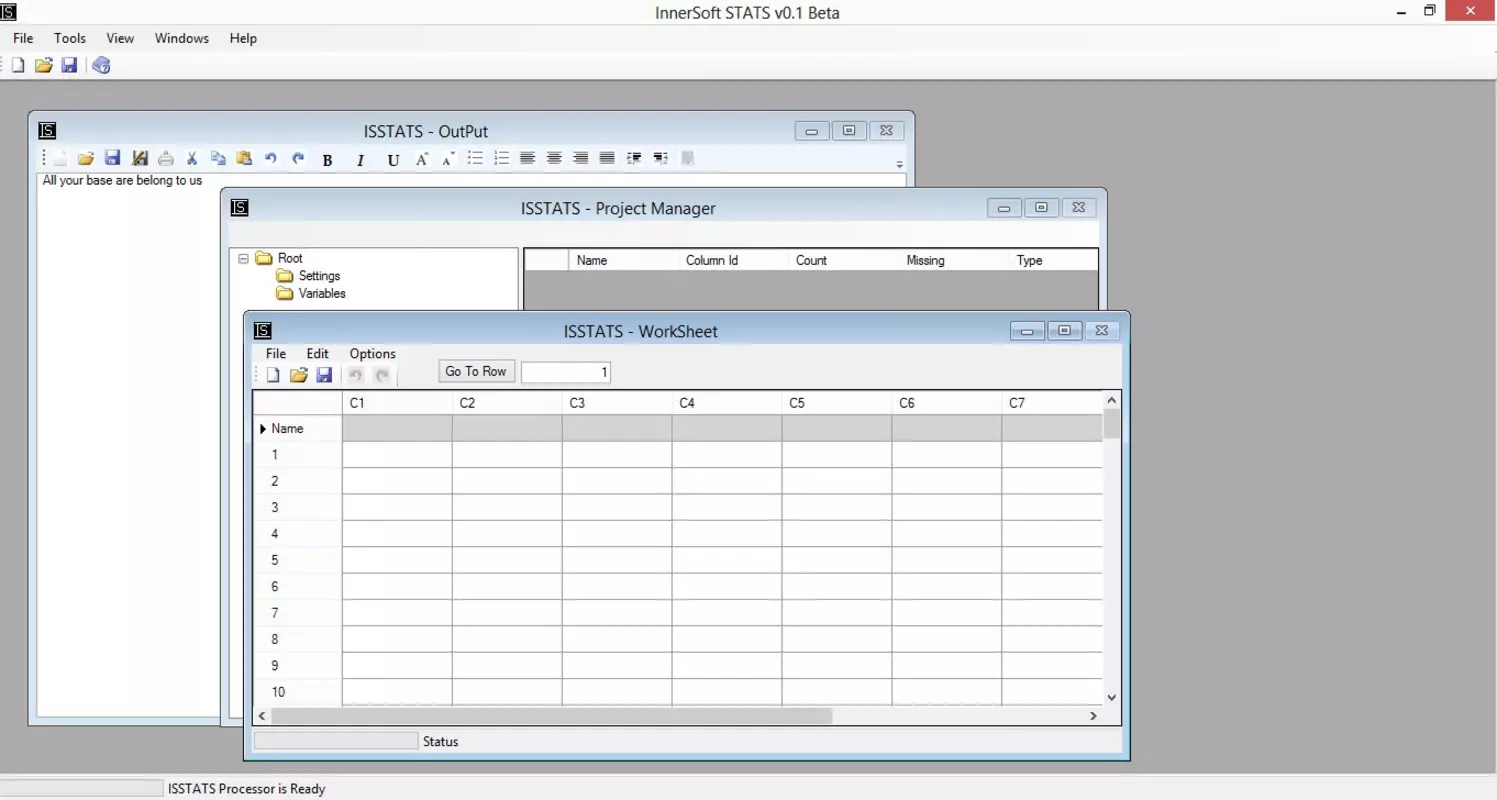Click Print icon in OutPut window toolbar
The height and width of the screenshot is (800, 1497).
(166, 158)
